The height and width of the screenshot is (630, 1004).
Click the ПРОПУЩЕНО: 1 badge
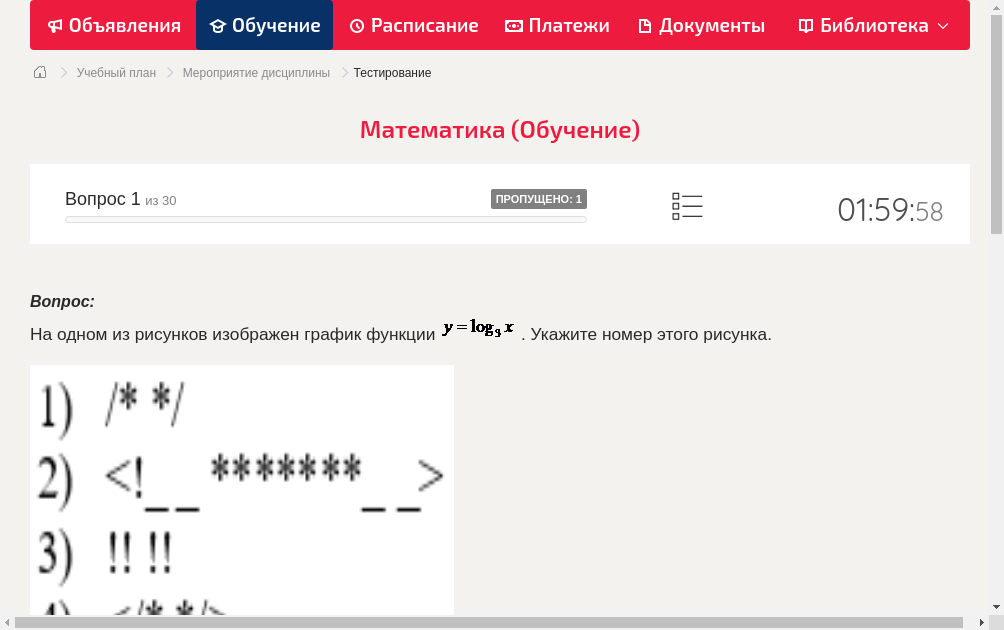(x=539, y=198)
